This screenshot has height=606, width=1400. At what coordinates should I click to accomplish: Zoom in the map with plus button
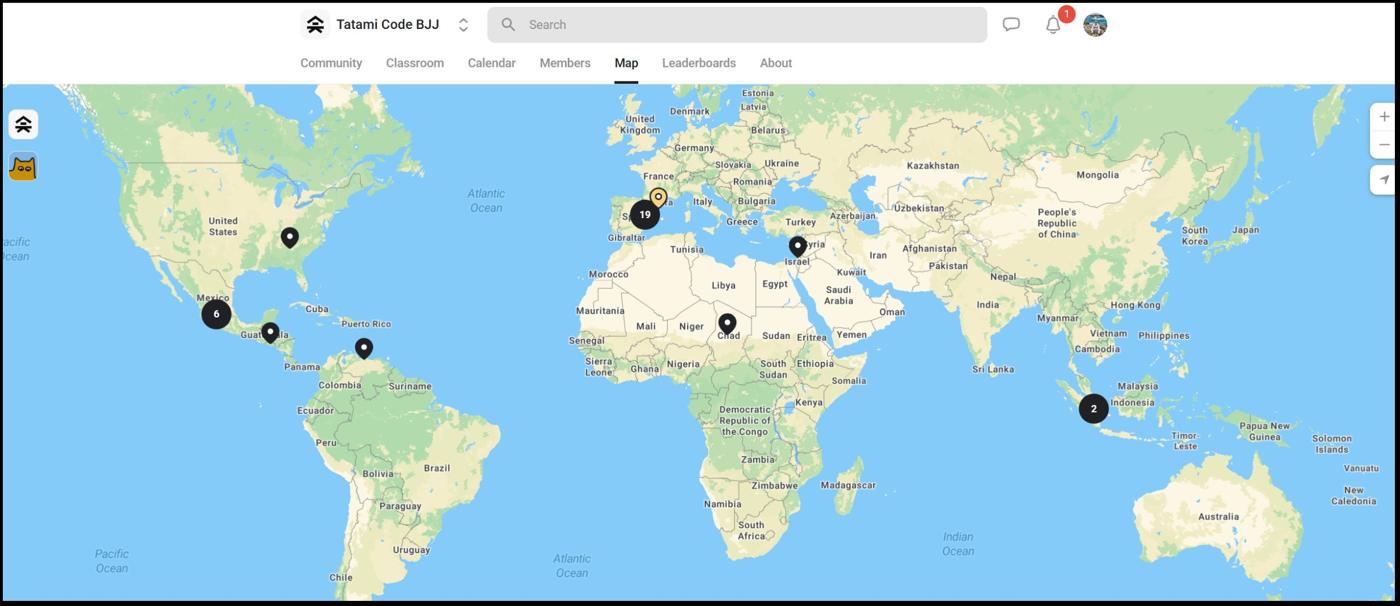click(1384, 116)
